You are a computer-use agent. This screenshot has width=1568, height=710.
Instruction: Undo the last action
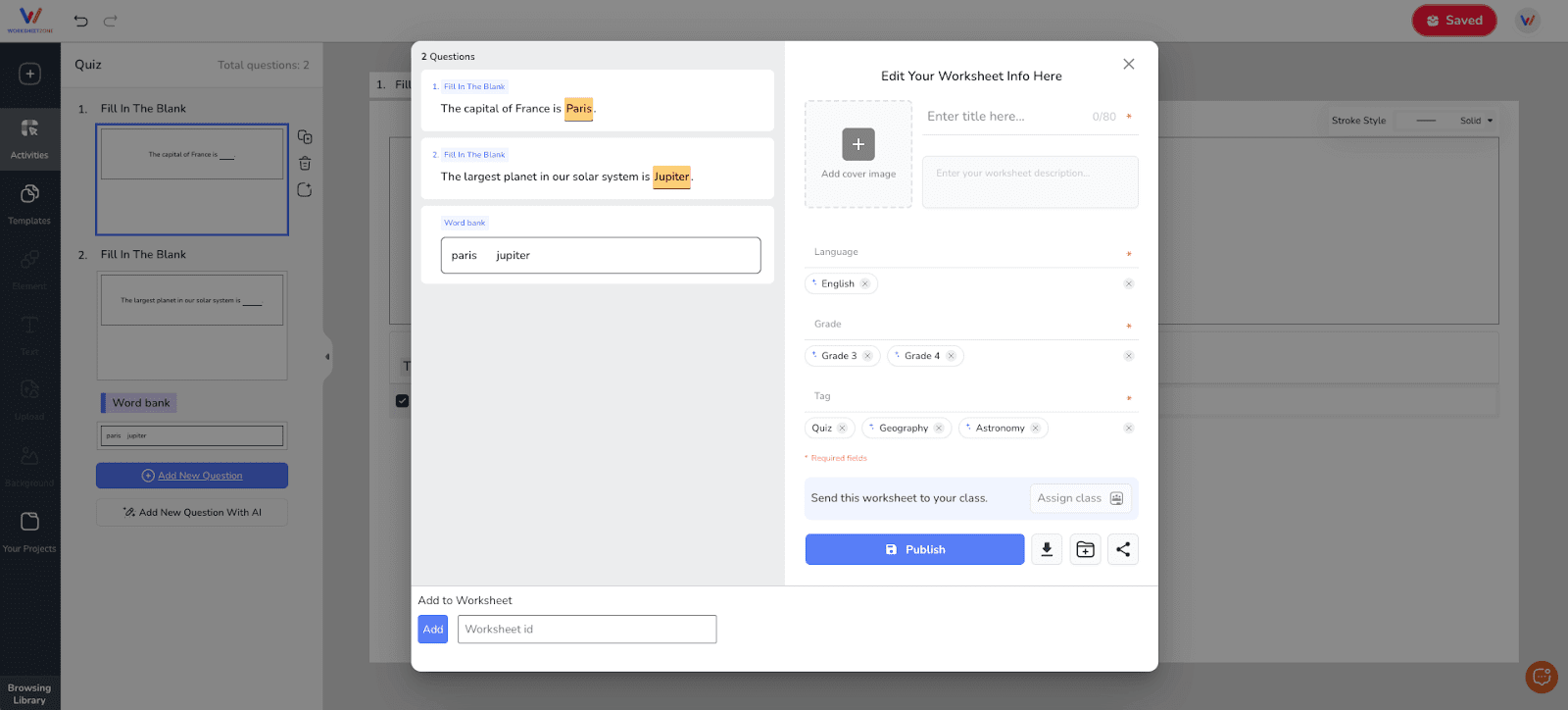(x=81, y=21)
